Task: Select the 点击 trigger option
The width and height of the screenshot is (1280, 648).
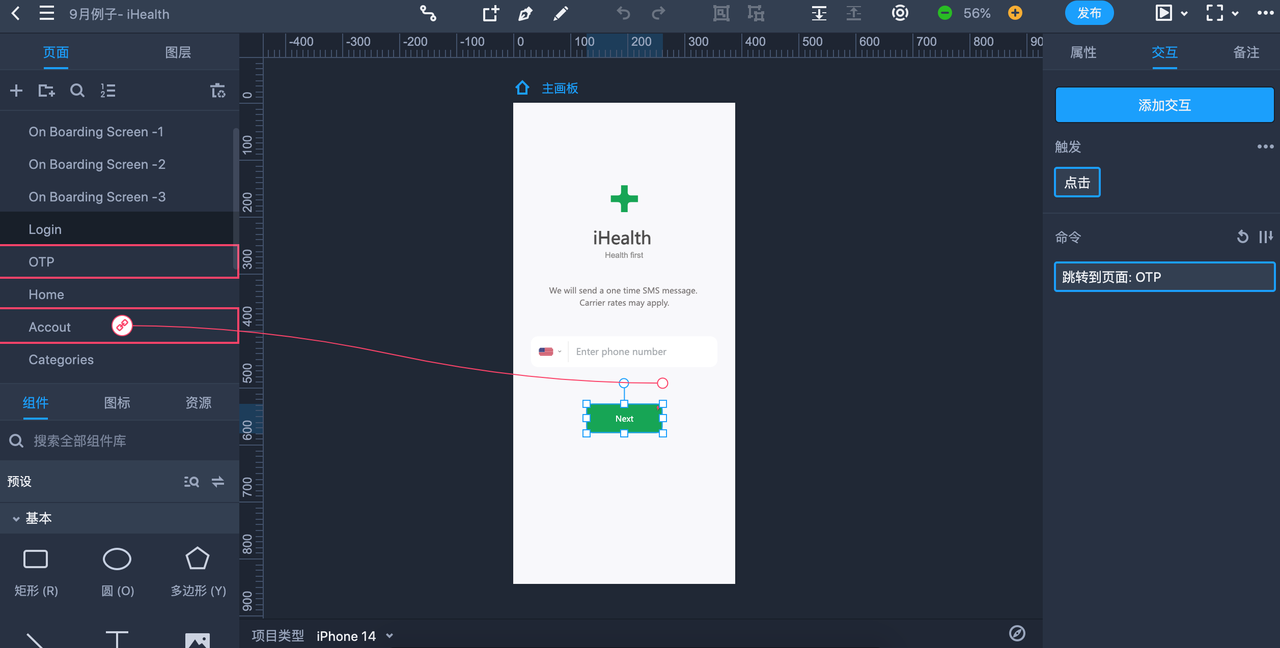Action: pyautogui.click(x=1077, y=183)
